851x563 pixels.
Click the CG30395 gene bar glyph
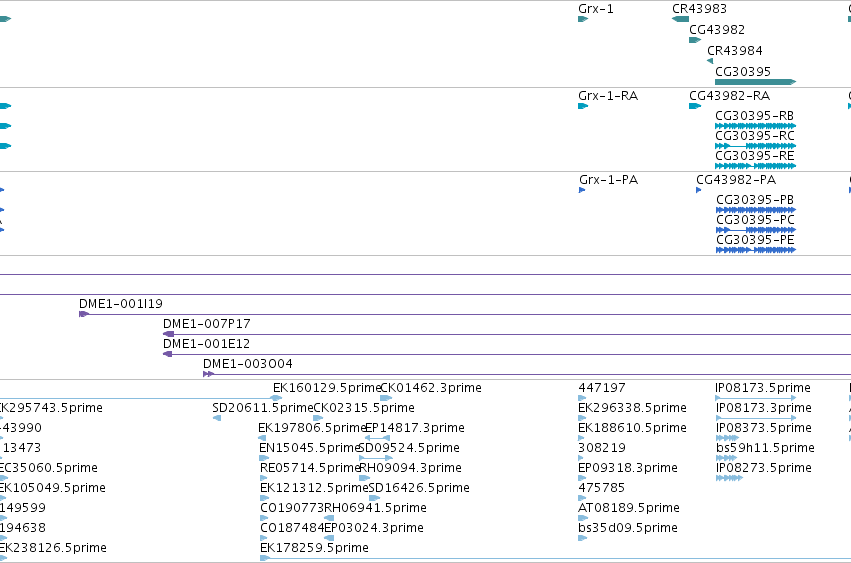pyautogui.click(x=755, y=82)
